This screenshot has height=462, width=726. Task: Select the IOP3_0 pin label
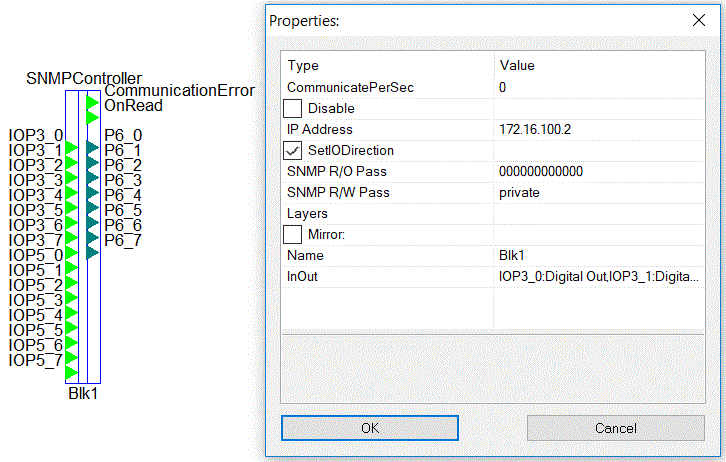[x=36, y=135]
